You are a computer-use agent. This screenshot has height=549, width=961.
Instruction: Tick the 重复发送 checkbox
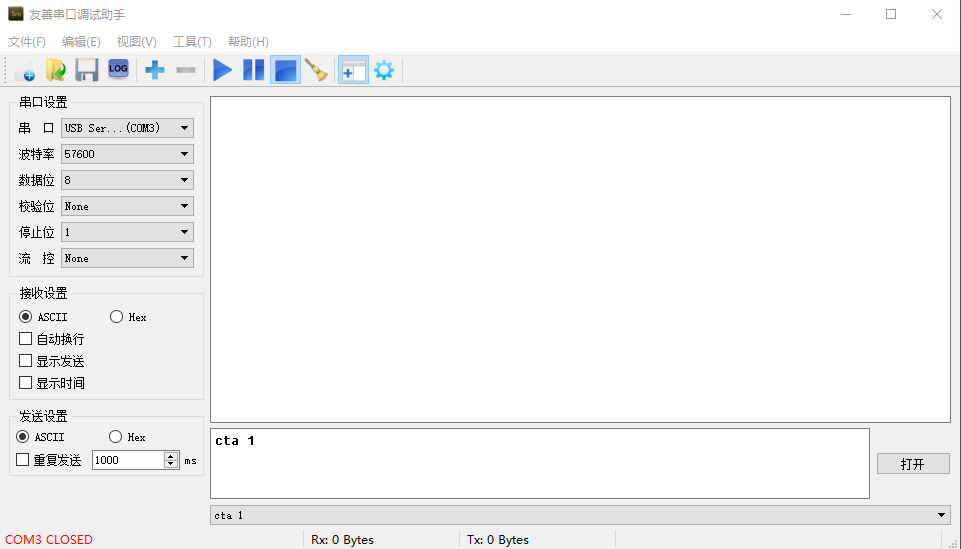pos(23,460)
